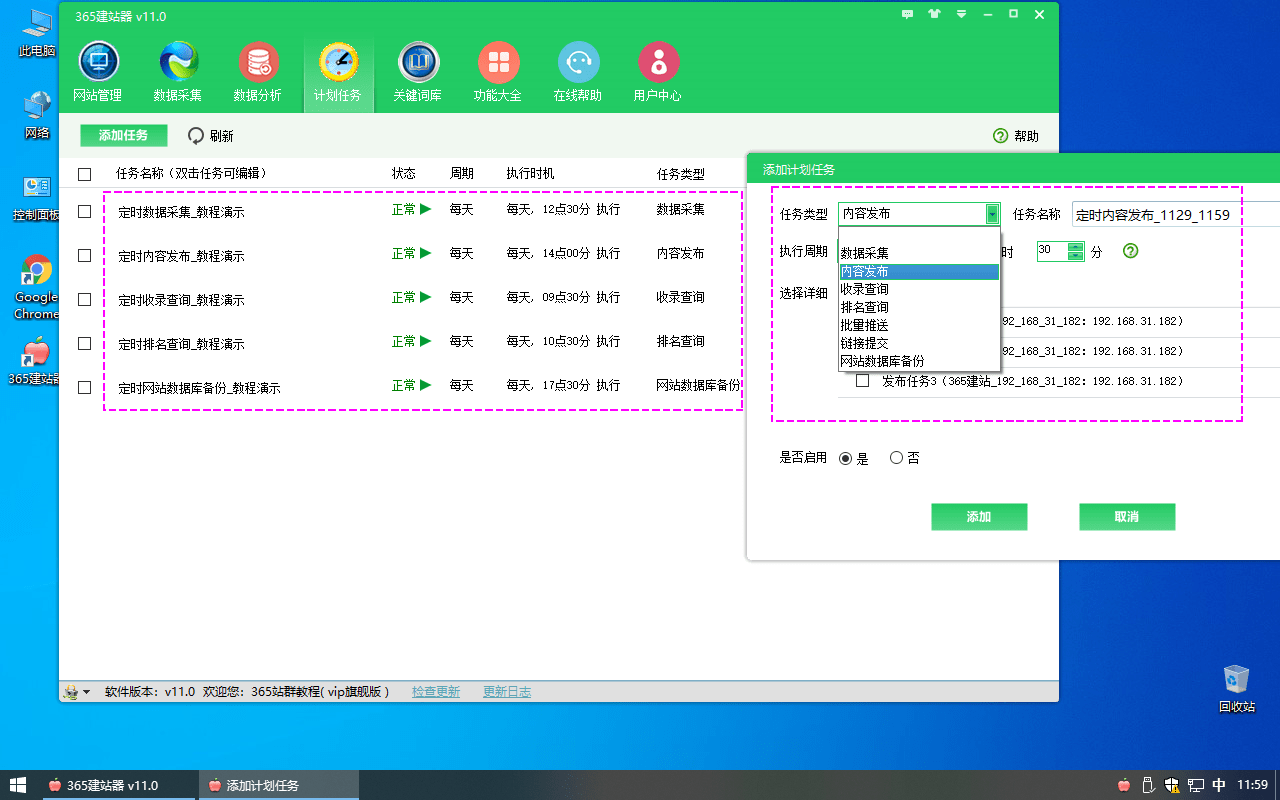The width and height of the screenshot is (1280, 800).
Task: Open 数据采集 in the top toolbar
Action: pyautogui.click(x=178, y=73)
